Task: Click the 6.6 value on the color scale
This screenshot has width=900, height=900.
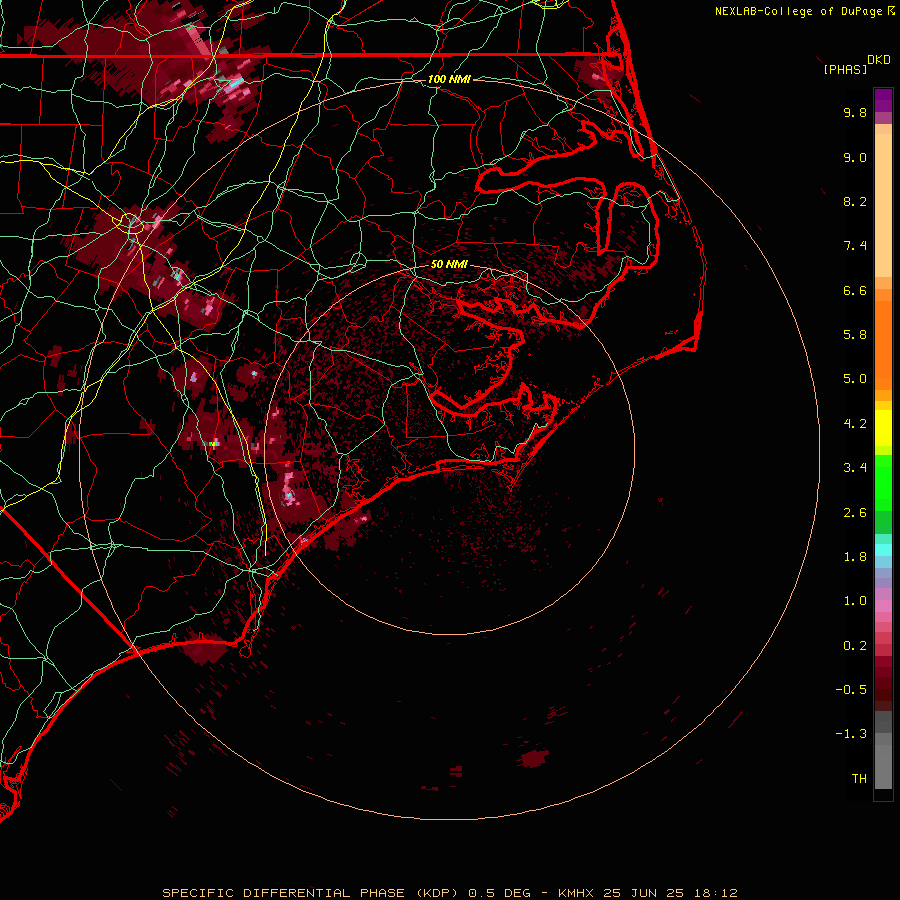Action: point(855,290)
